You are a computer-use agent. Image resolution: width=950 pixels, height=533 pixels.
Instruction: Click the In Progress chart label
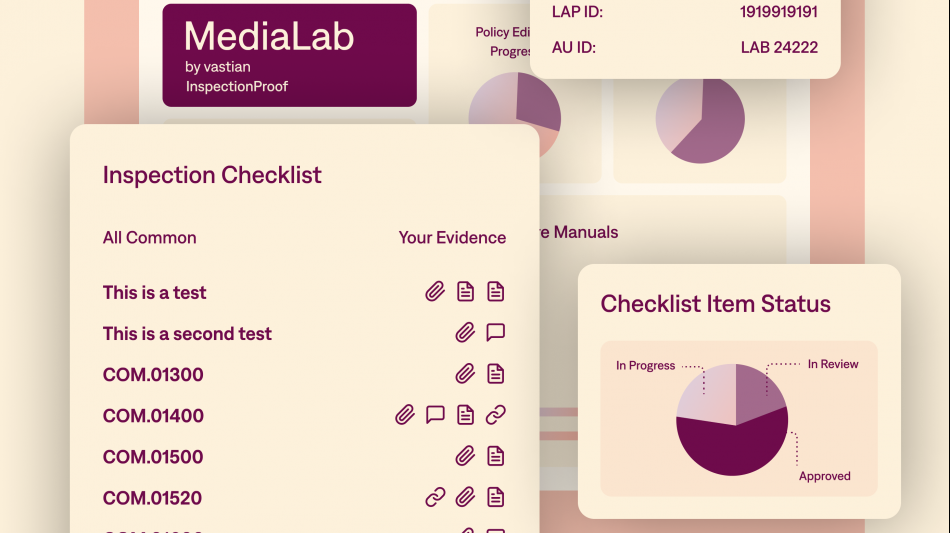(x=645, y=365)
